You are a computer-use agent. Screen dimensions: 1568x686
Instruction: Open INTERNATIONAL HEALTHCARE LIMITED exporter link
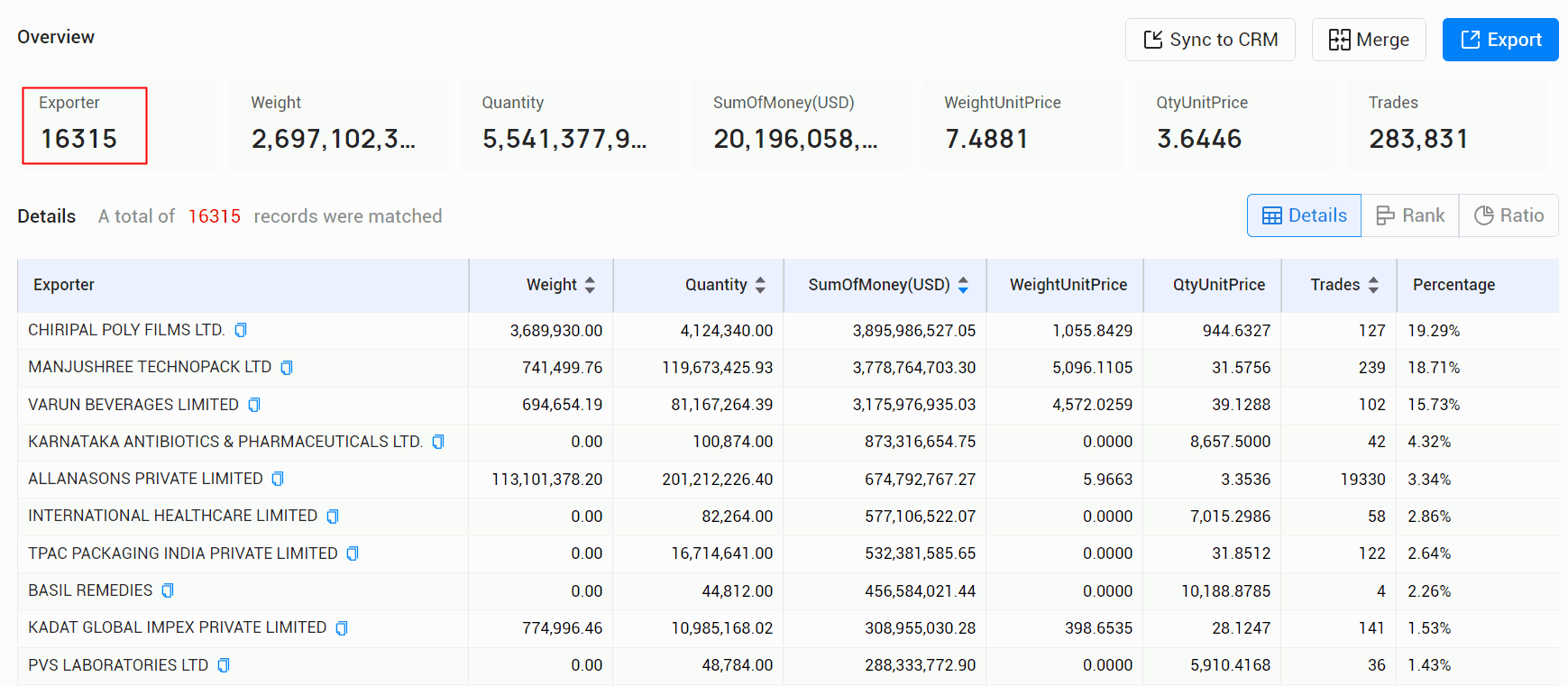pos(173,516)
